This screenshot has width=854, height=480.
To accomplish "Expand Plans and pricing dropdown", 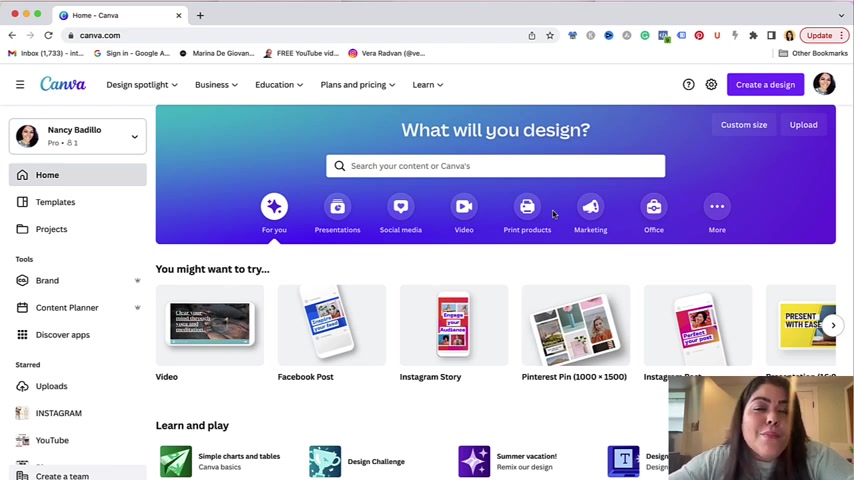I will (358, 84).
